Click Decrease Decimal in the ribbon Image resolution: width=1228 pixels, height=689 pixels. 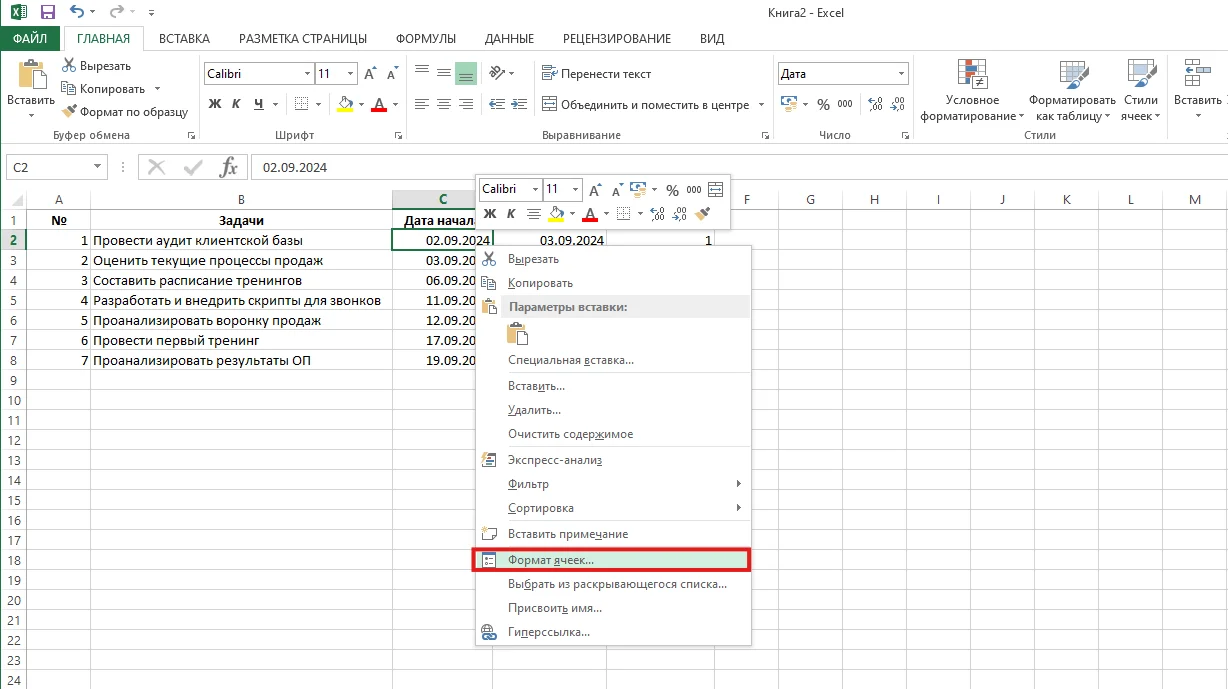pyautogui.click(x=898, y=104)
